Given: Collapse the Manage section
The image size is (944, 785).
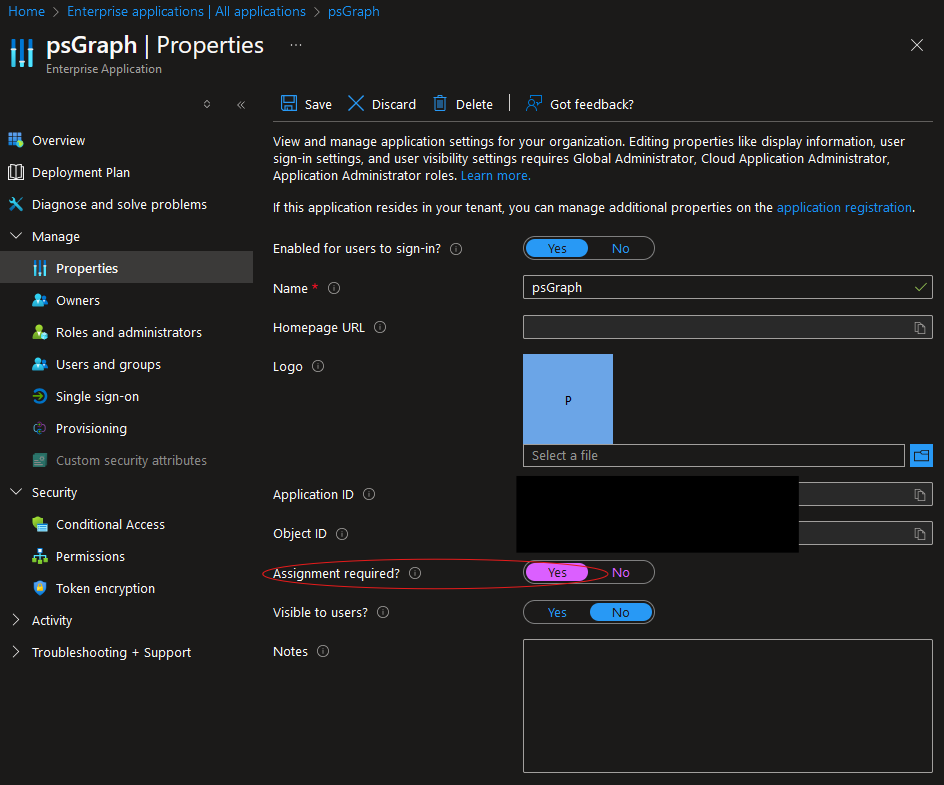Looking at the screenshot, I should (15, 235).
